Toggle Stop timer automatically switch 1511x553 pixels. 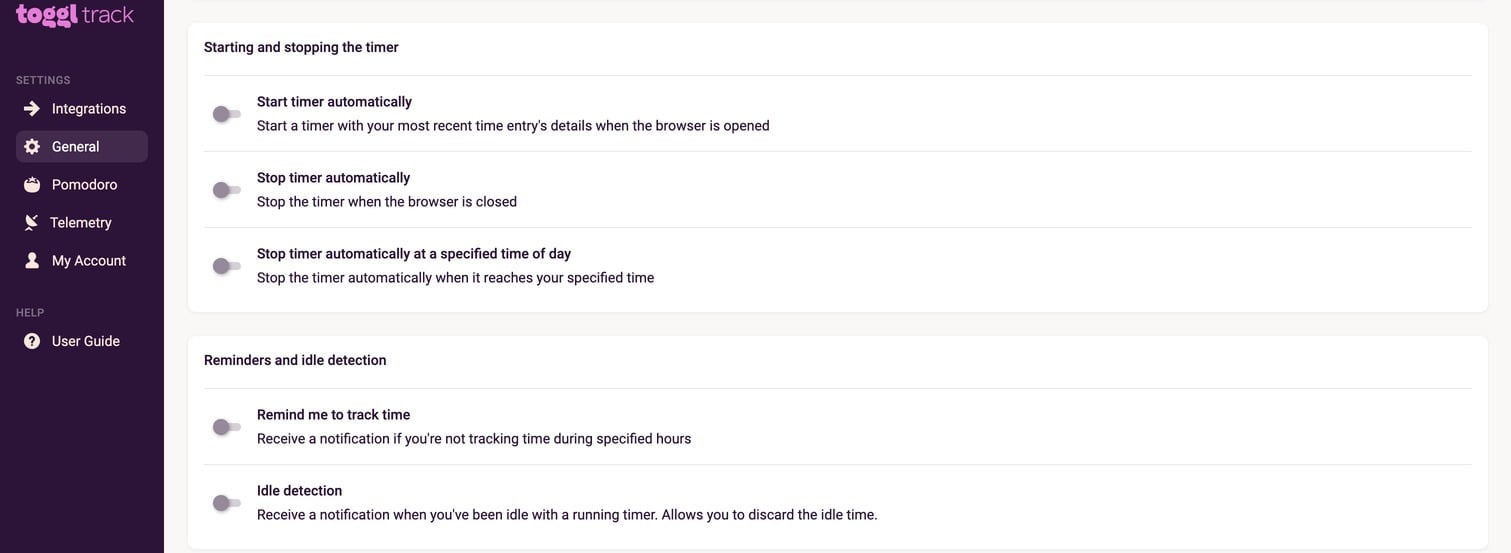227,190
